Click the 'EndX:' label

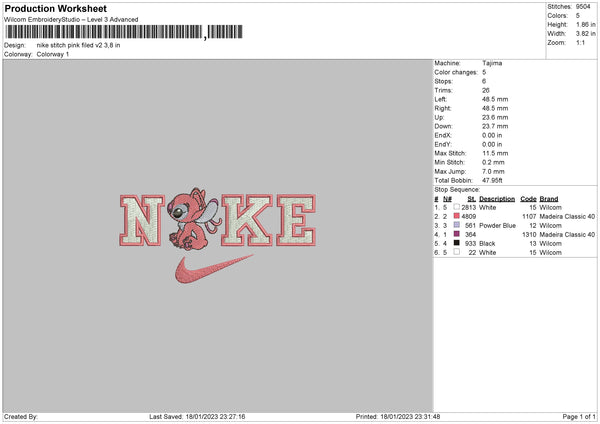pyautogui.click(x=443, y=135)
